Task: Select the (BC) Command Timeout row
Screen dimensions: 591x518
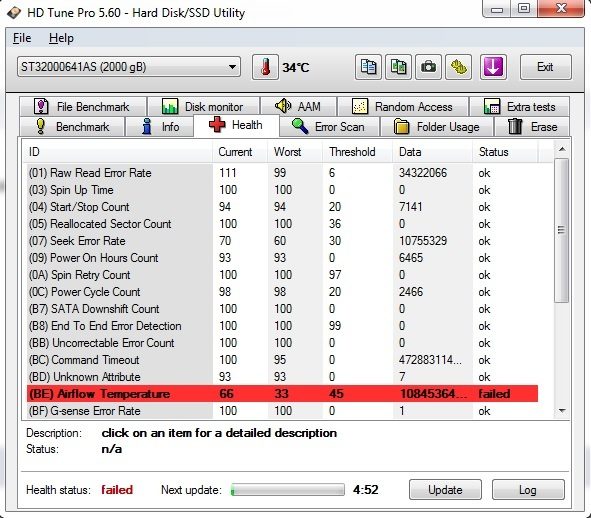Action: [x=282, y=360]
